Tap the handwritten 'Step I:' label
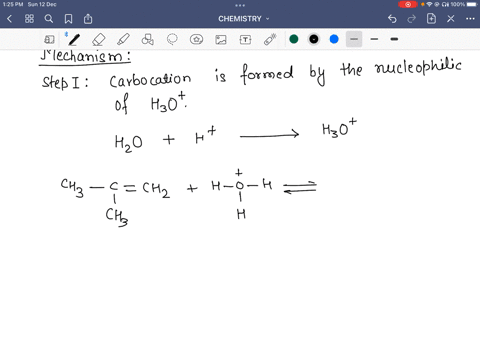480x360 pixels. click(65, 82)
